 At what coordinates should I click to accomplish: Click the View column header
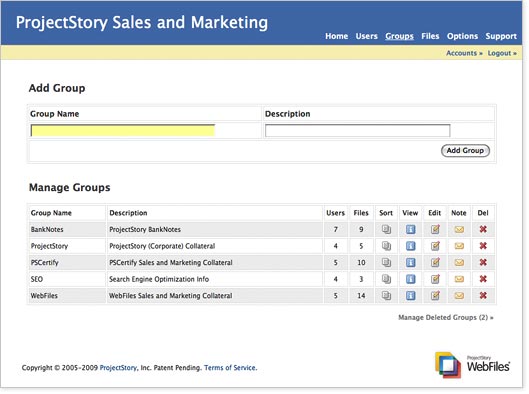click(x=410, y=213)
